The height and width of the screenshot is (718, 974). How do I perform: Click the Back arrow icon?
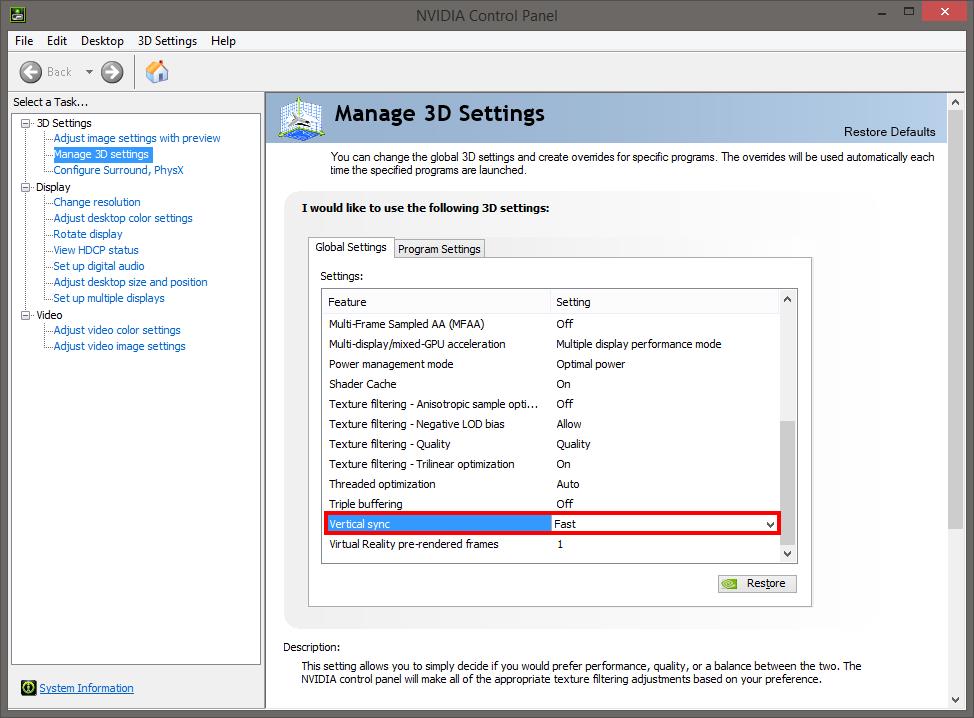tap(32, 72)
